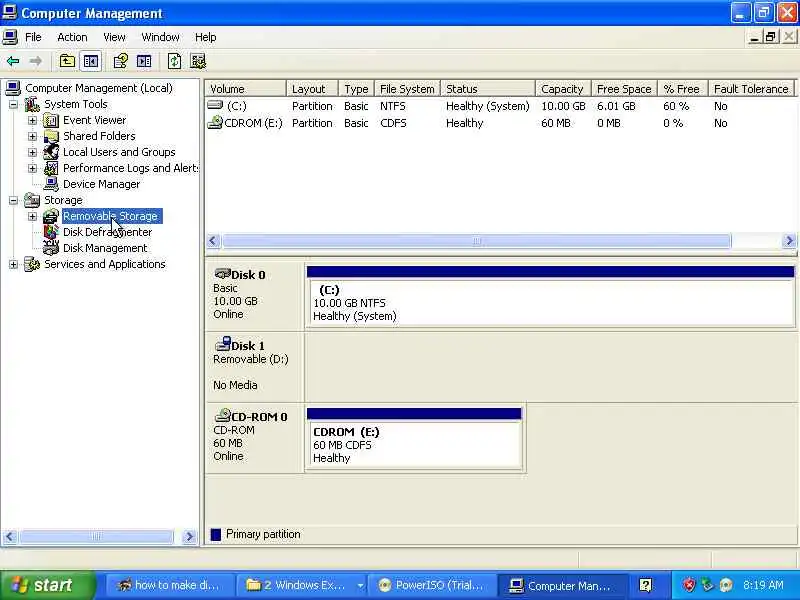
Task: Open the View menu
Action: point(114,37)
